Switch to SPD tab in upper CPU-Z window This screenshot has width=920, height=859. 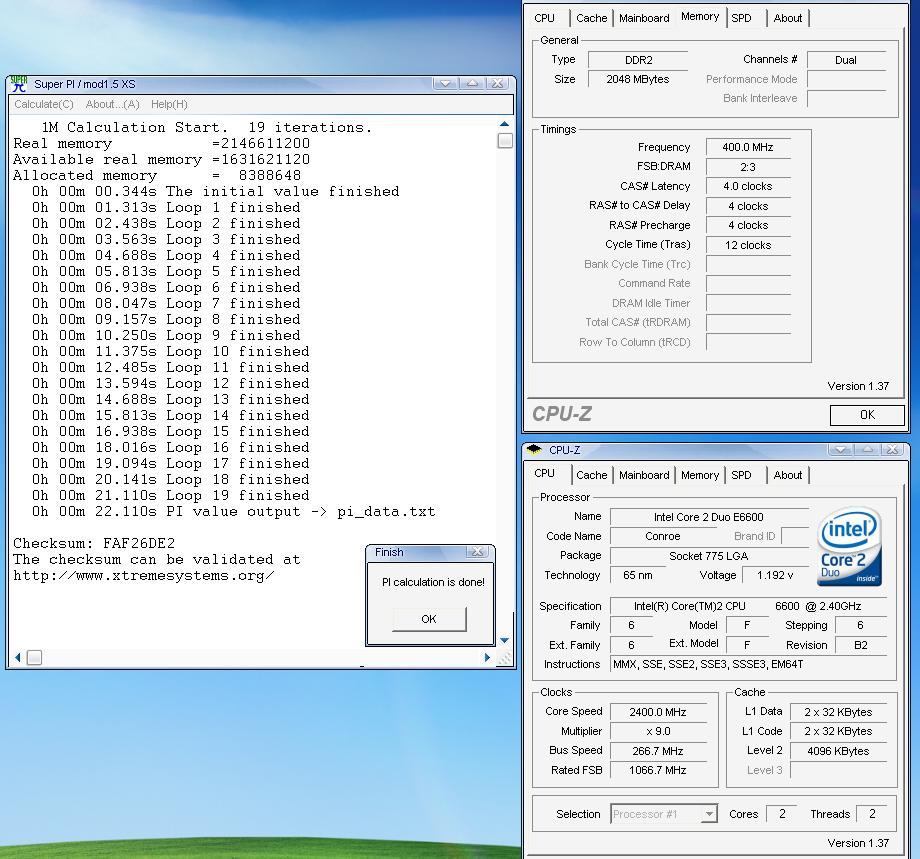741,18
